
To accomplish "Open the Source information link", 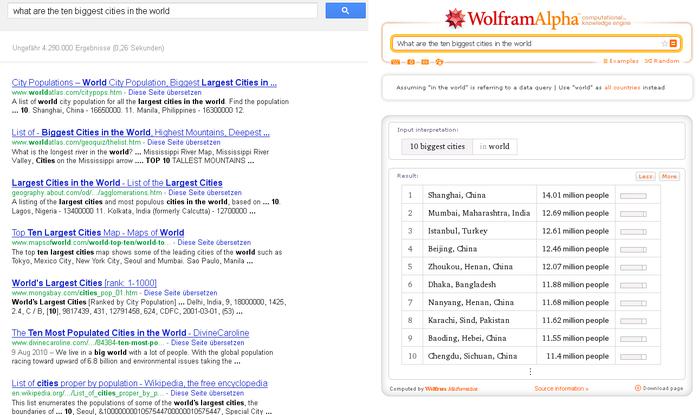I will (x=561, y=388).
